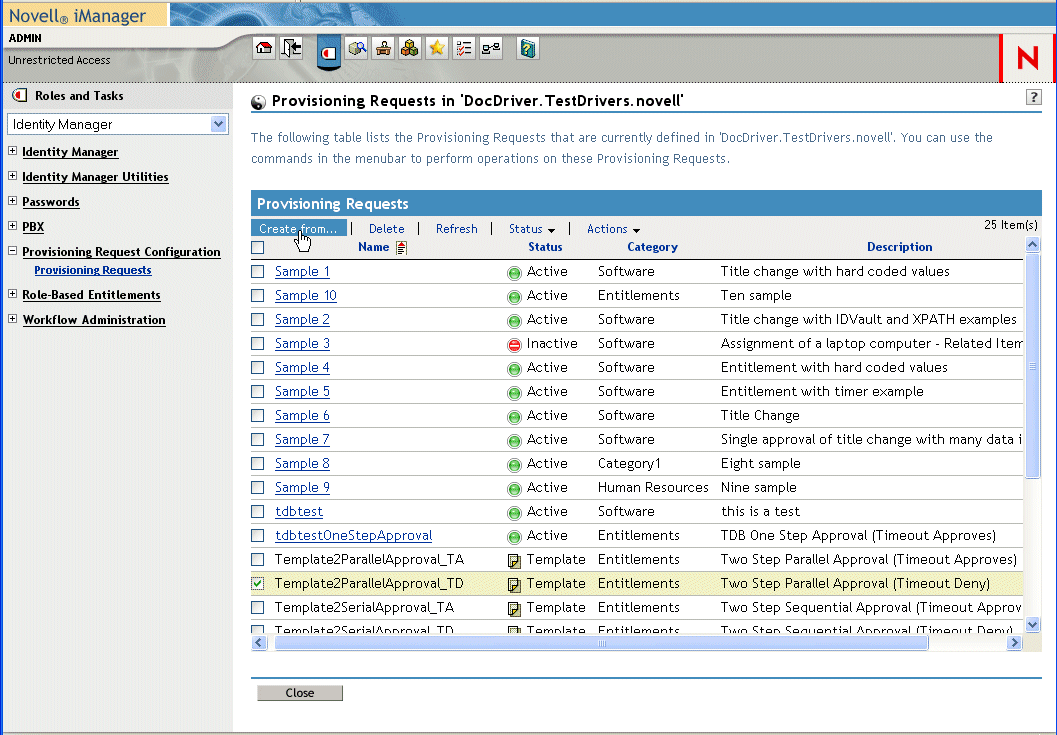Click the checklist Preferences icon
1057x735 pixels.
click(463, 48)
